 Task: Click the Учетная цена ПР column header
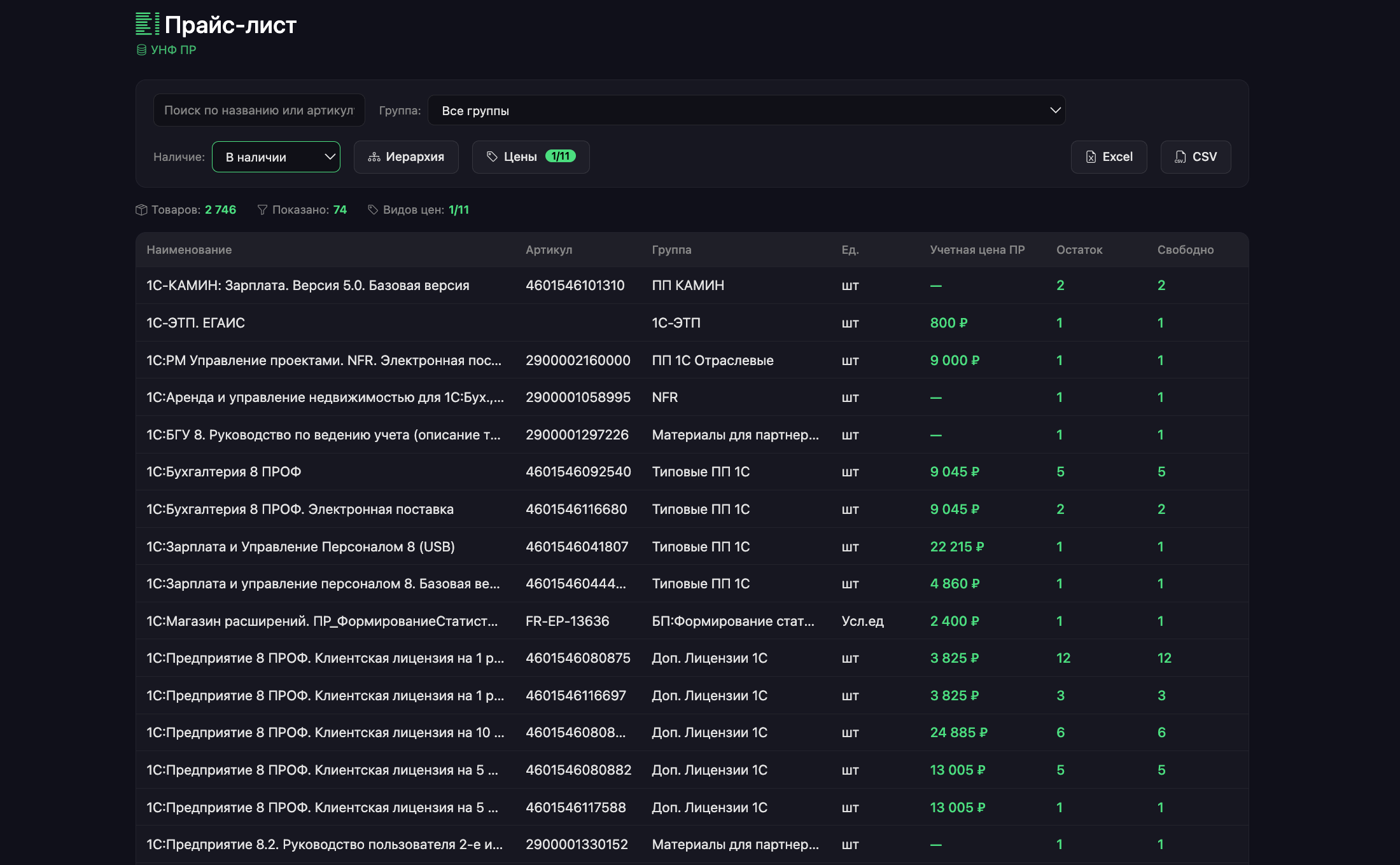point(977,250)
